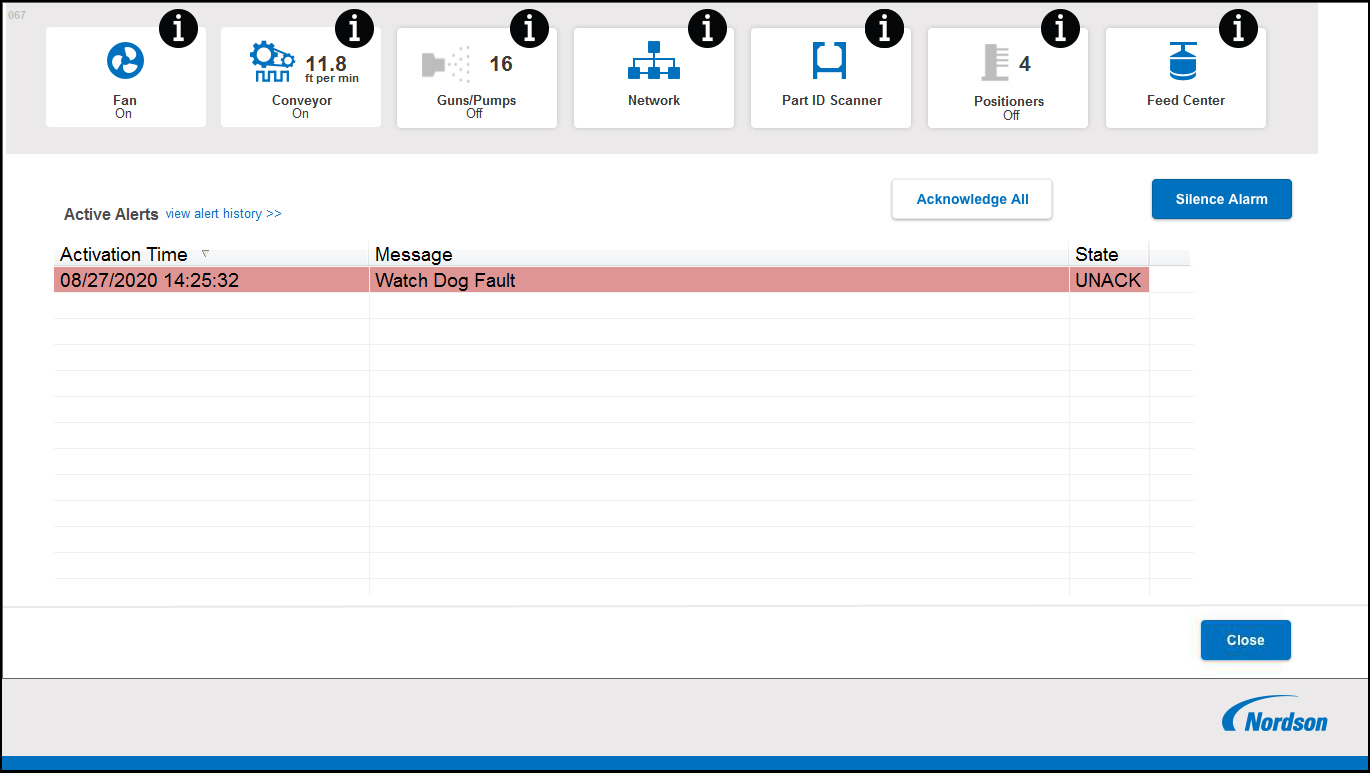Toggle the Fan off
Image resolution: width=1370 pixels, height=773 pixels.
tap(125, 113)
